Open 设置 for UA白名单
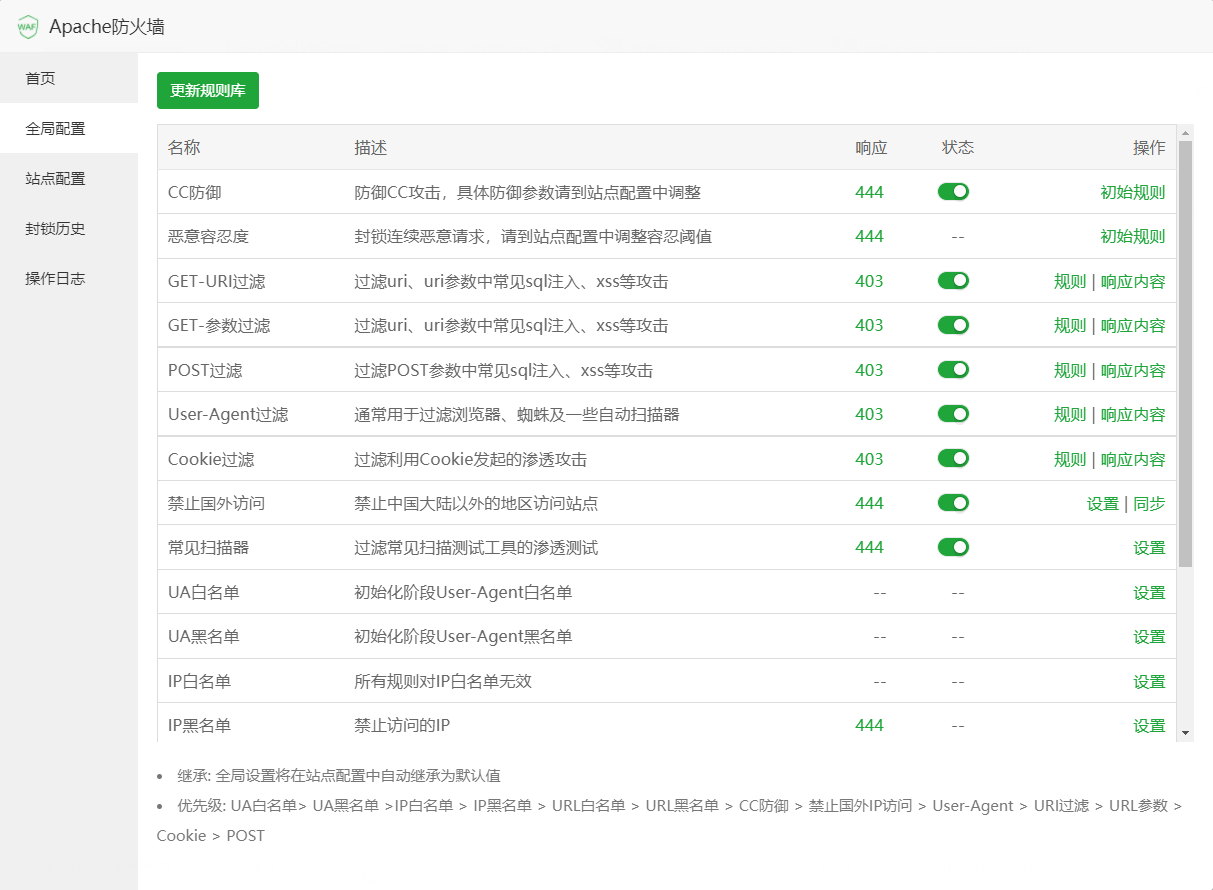The image size is (1213, 890). (1149, 592)
